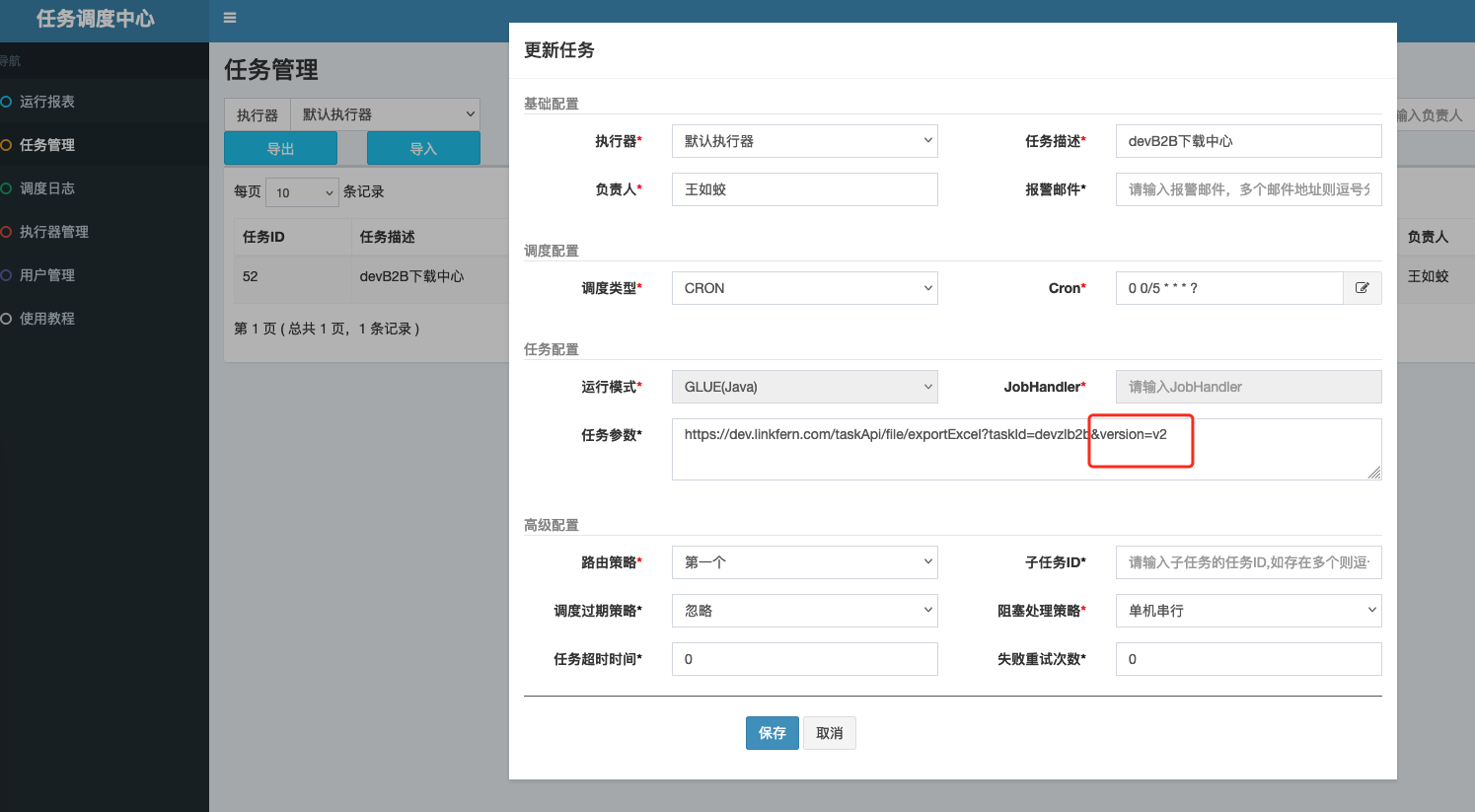The height and width of the screenshot is (812, 1475).
Task: Open 执行器管理 sidebar item
Action: pos(54,232)
